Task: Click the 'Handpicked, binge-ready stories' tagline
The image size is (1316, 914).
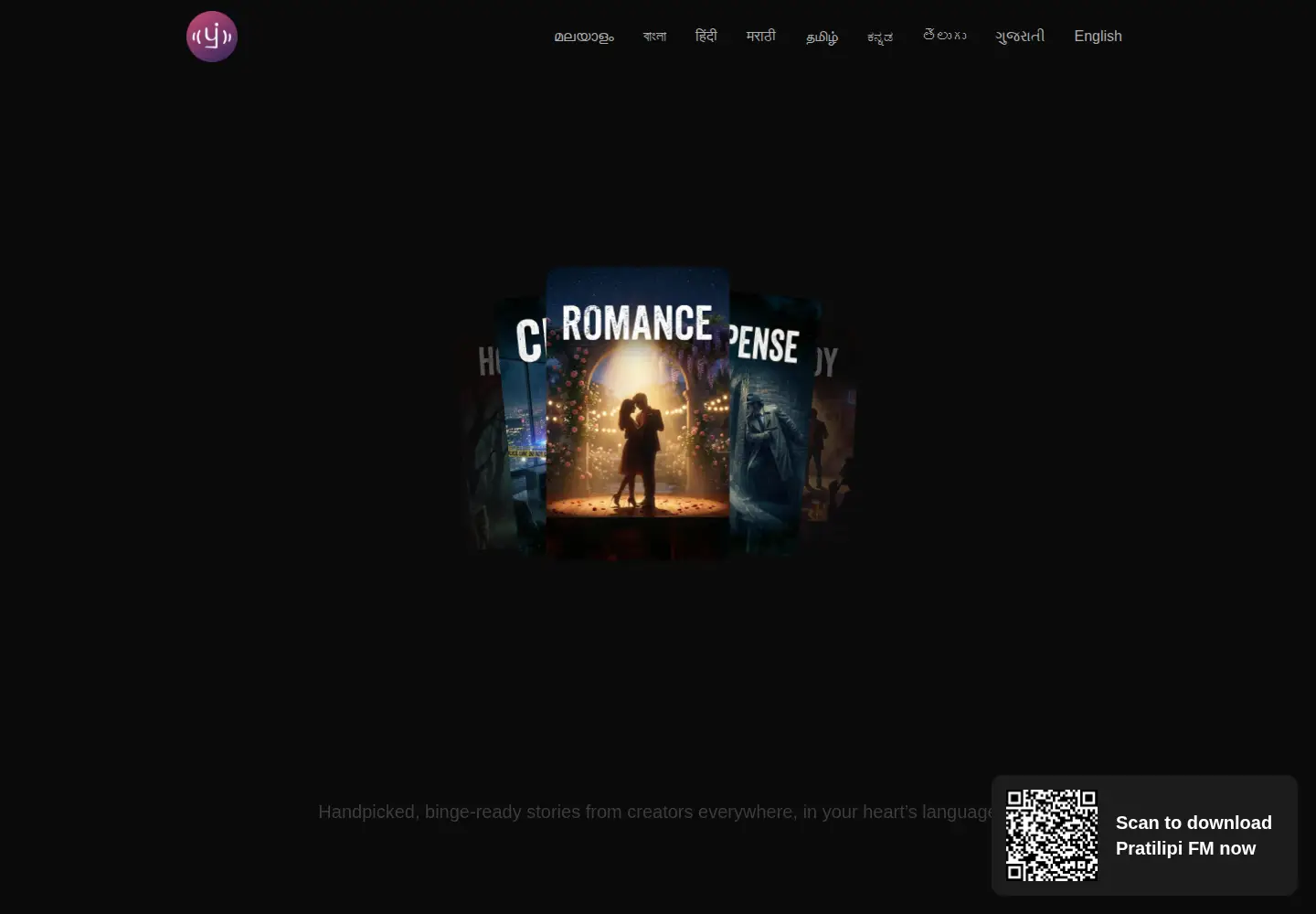Action: (x=656, y=812)
